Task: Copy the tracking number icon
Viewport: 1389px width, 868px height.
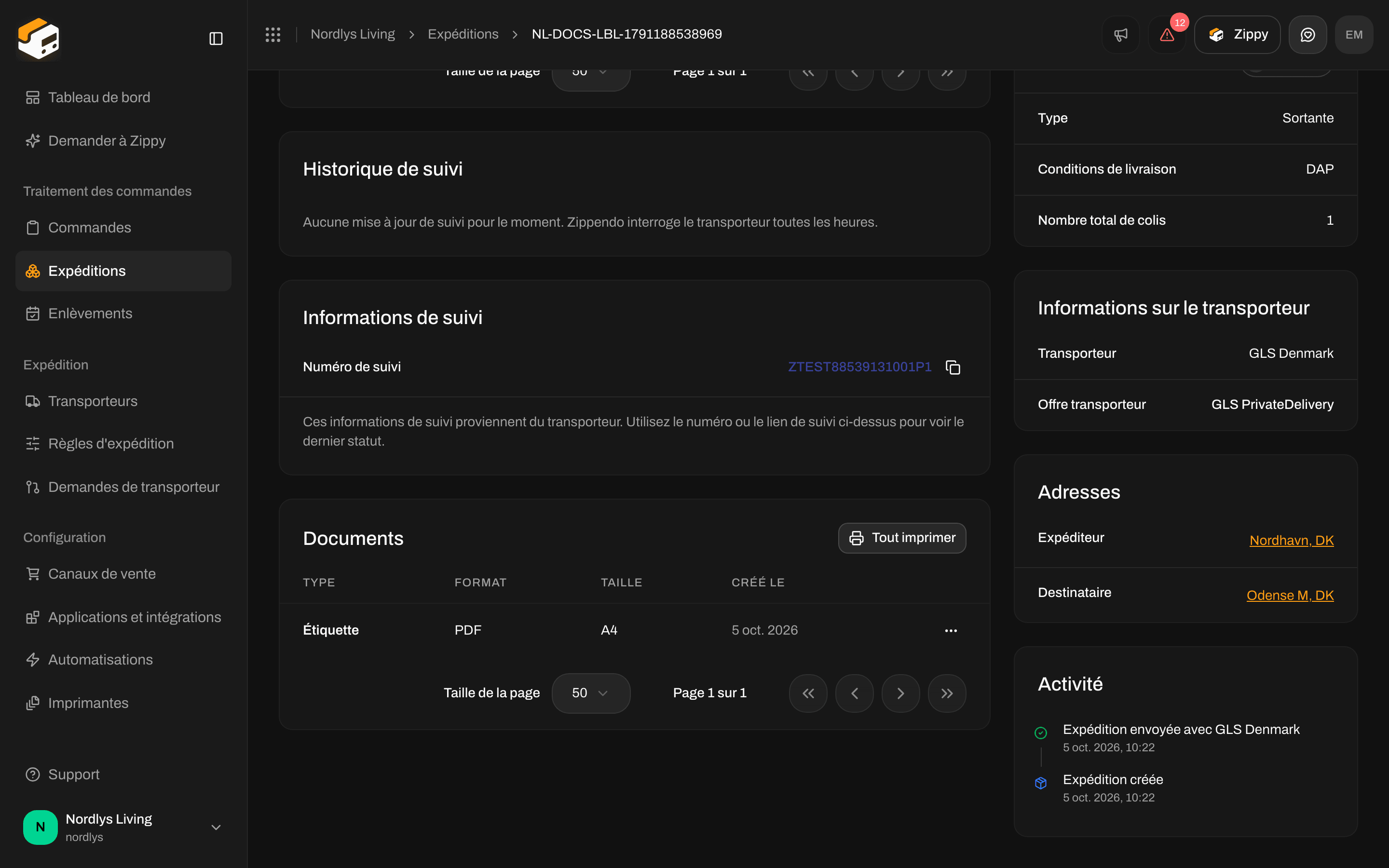Action: click(953, 367)
